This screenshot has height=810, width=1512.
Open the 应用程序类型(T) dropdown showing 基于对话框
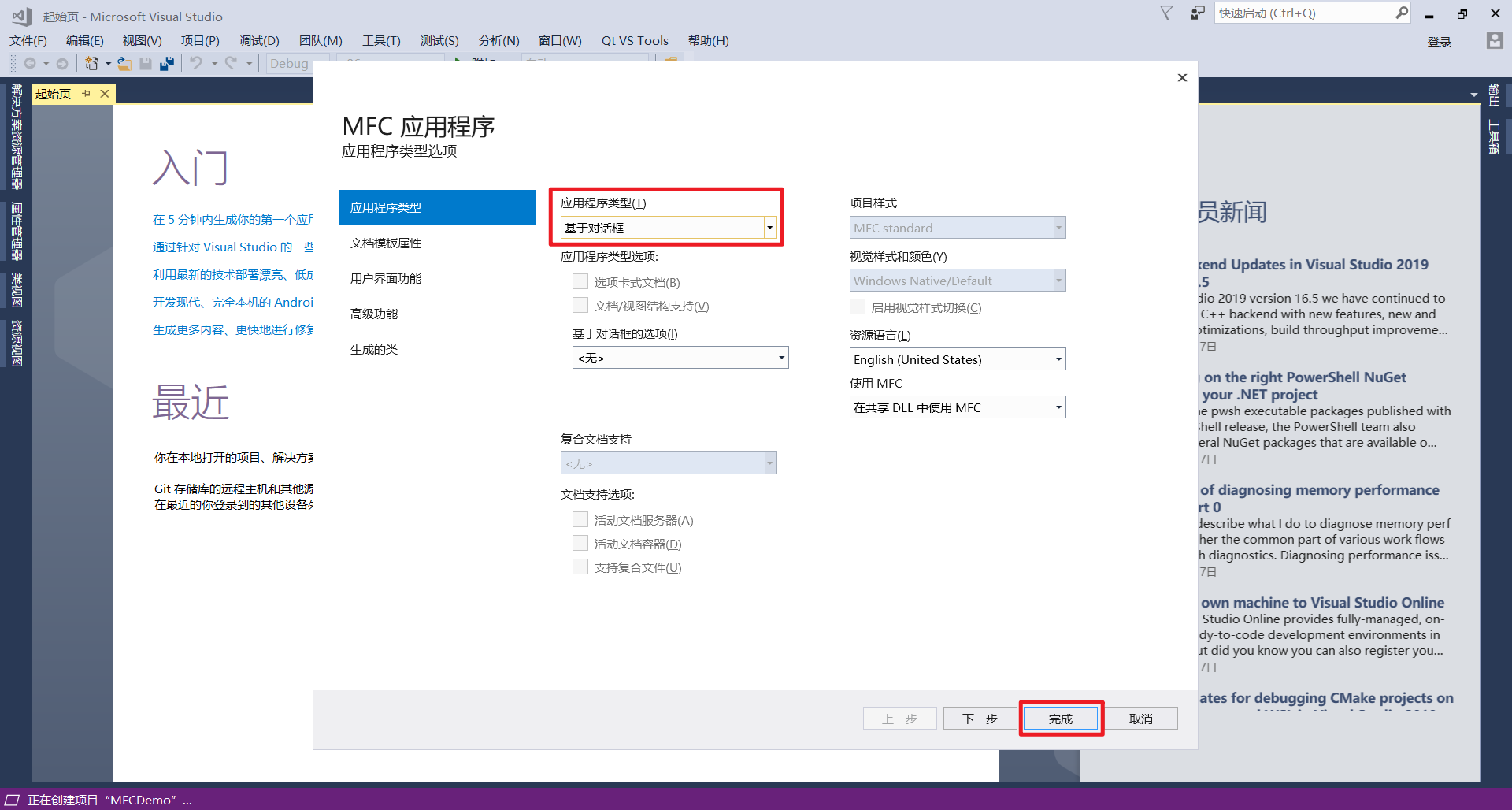pos(669,228)
